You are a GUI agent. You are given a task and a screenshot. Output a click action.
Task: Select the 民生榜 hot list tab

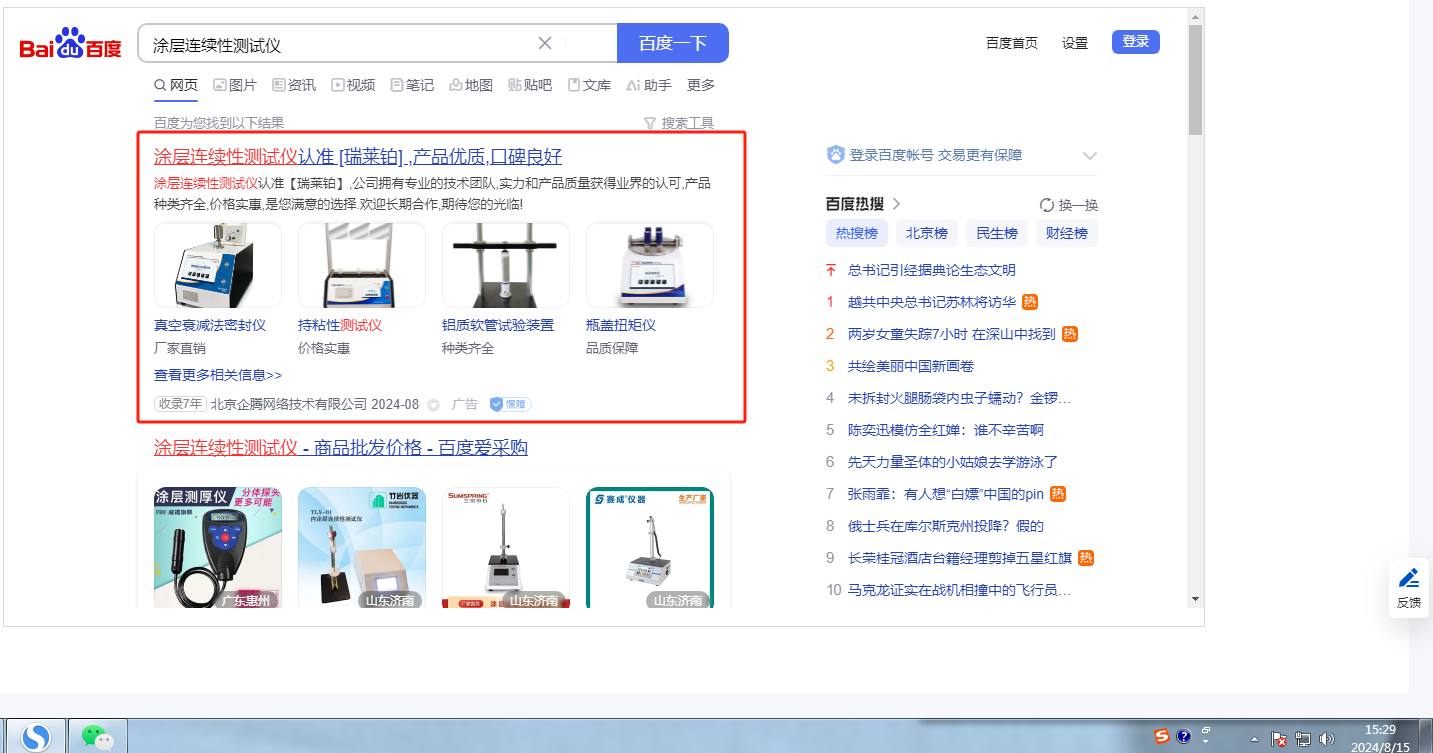pyautogui.click(x=997, y=233)
